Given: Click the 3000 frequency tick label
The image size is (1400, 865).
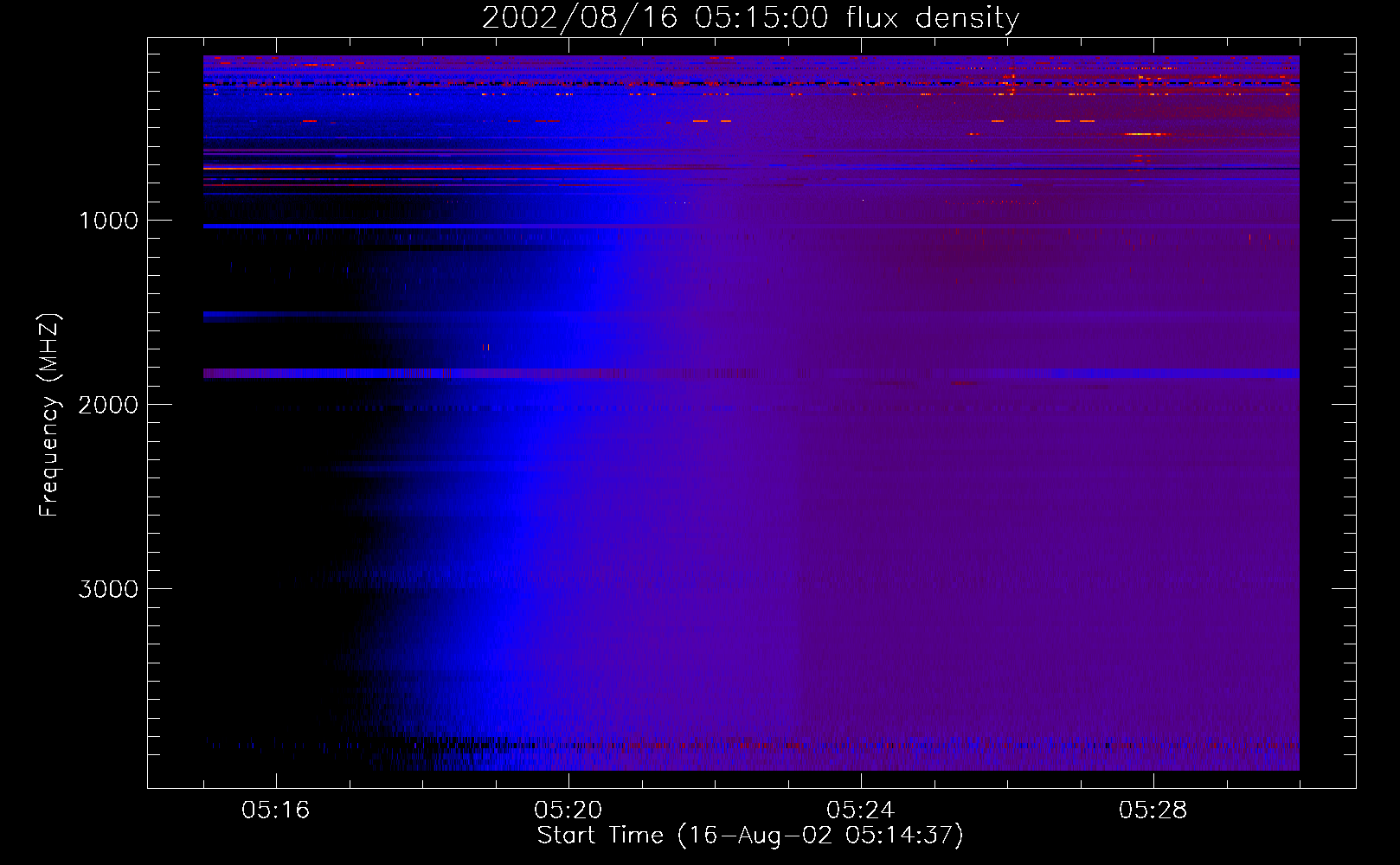Looking at the screenshot, I should 108,589.
